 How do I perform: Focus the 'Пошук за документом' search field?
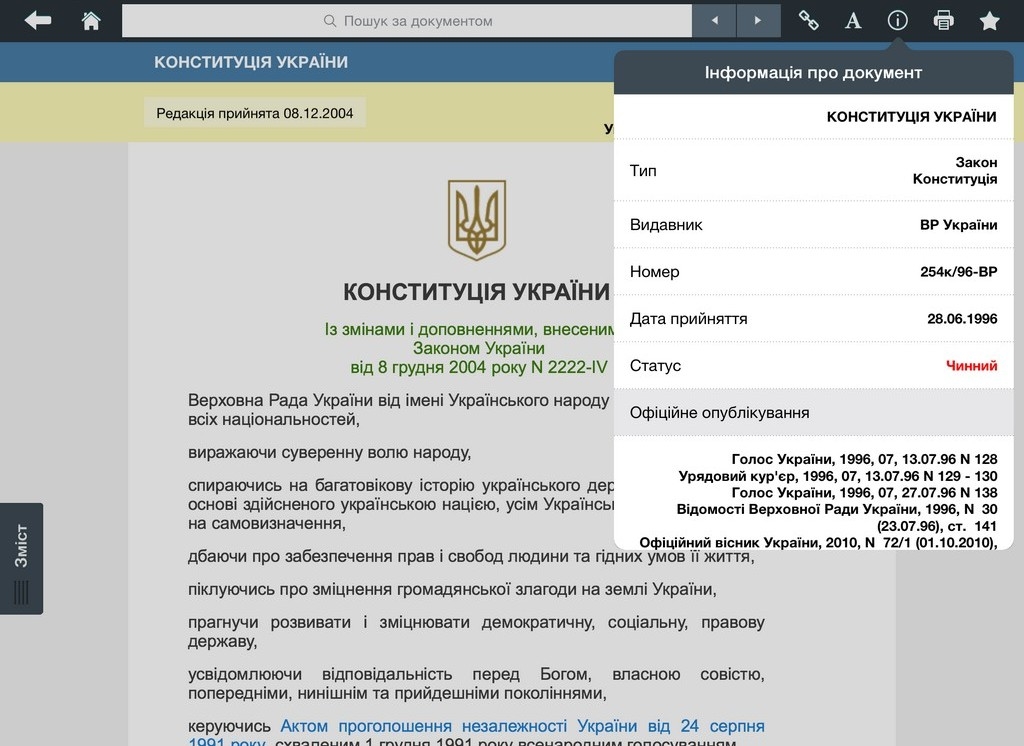(x=407, y=21)
